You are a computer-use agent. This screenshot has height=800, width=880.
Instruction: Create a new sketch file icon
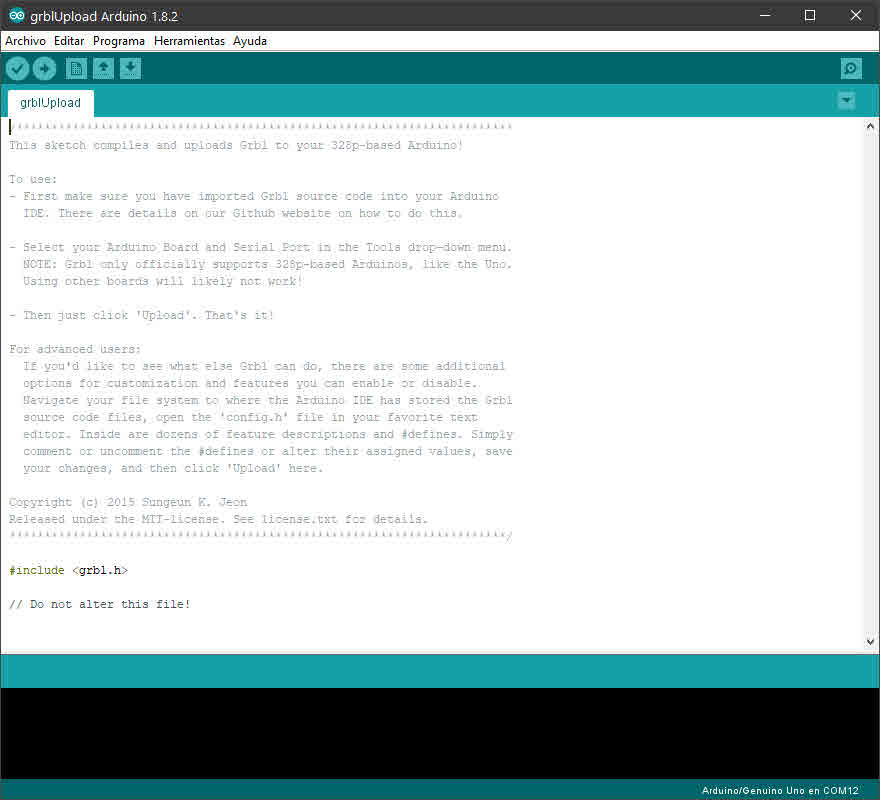76,69
